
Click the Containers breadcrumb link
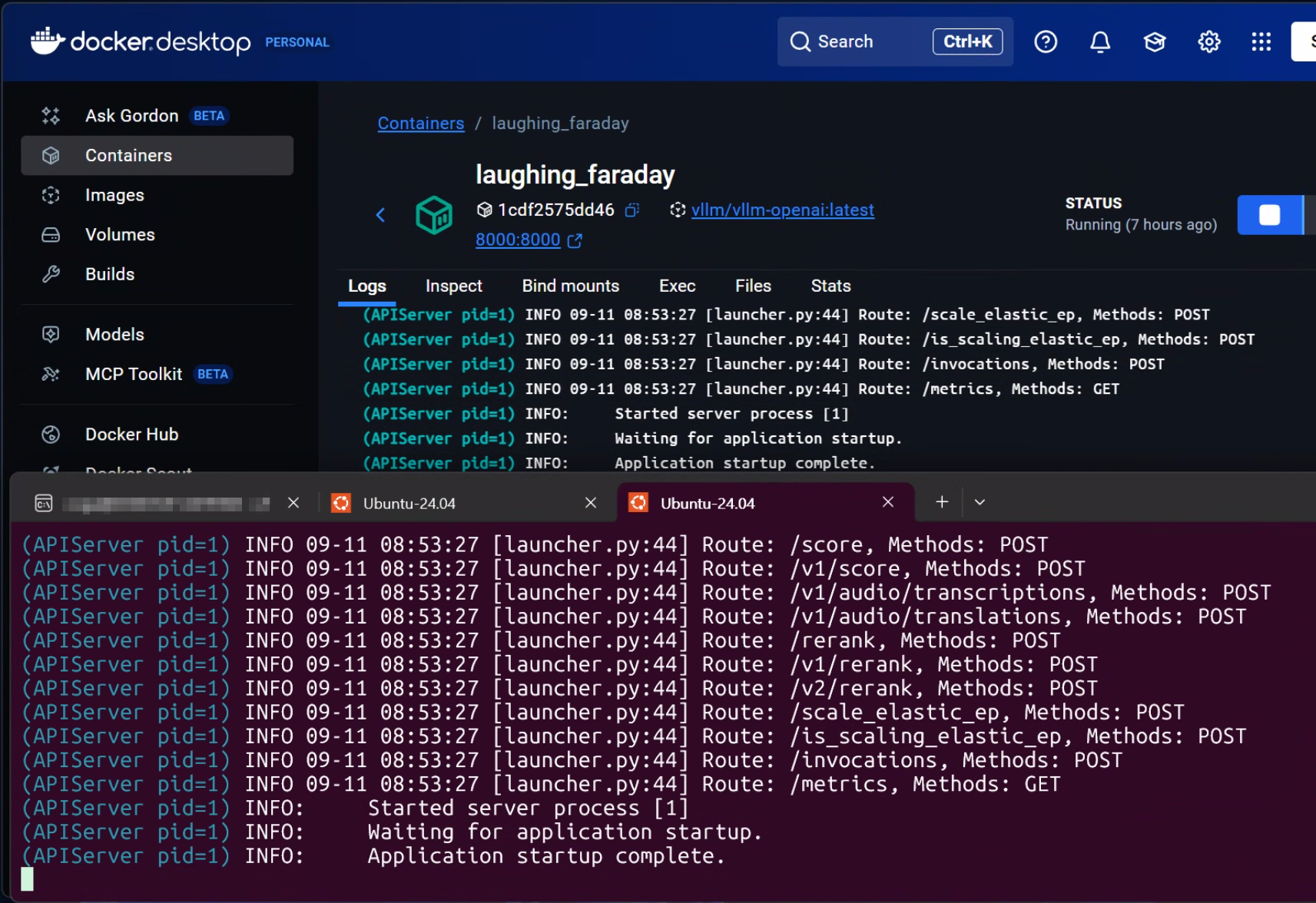pyautogui.click(x=421, y=124)
